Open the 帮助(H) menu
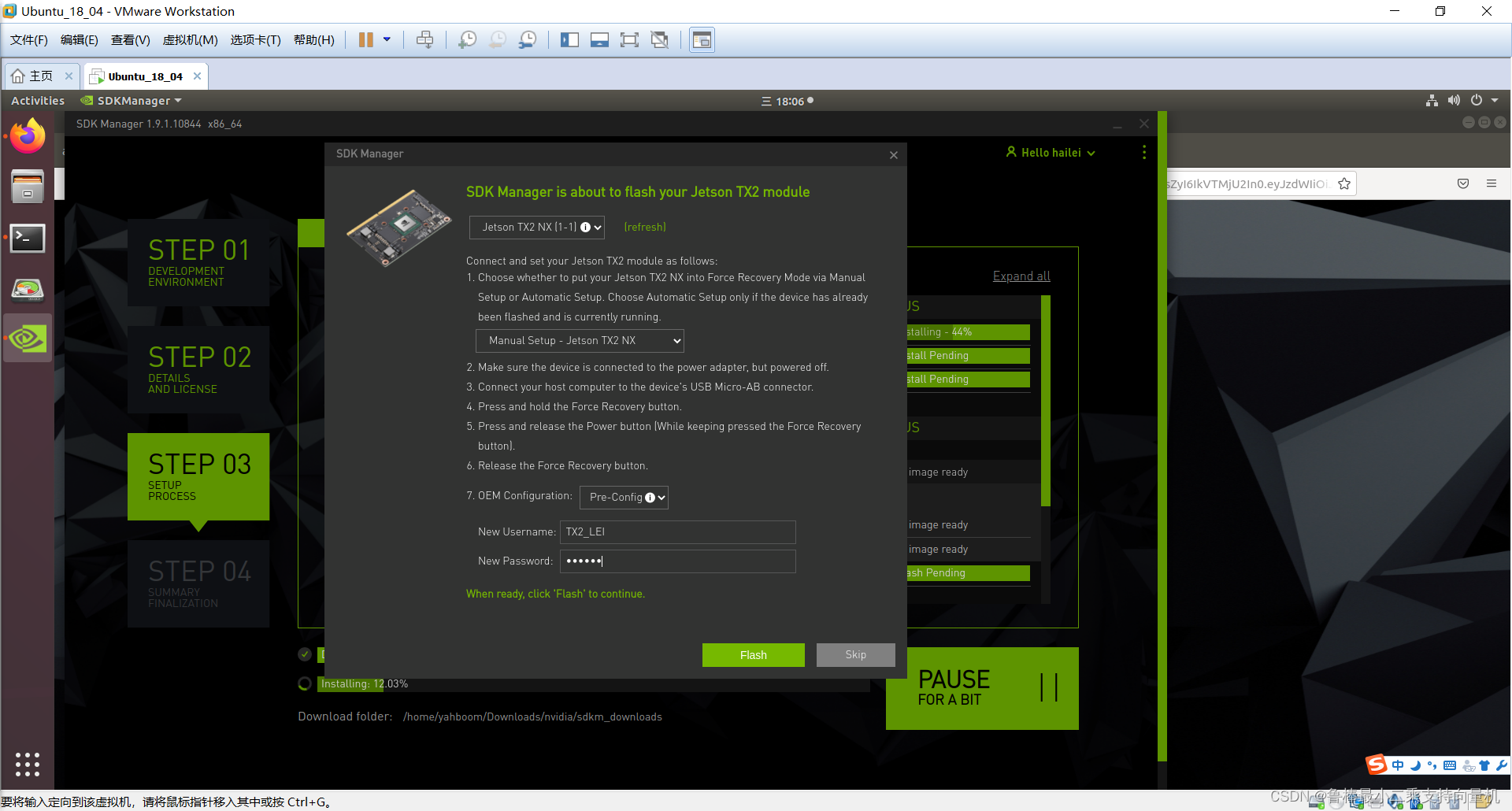 [314, 40]
